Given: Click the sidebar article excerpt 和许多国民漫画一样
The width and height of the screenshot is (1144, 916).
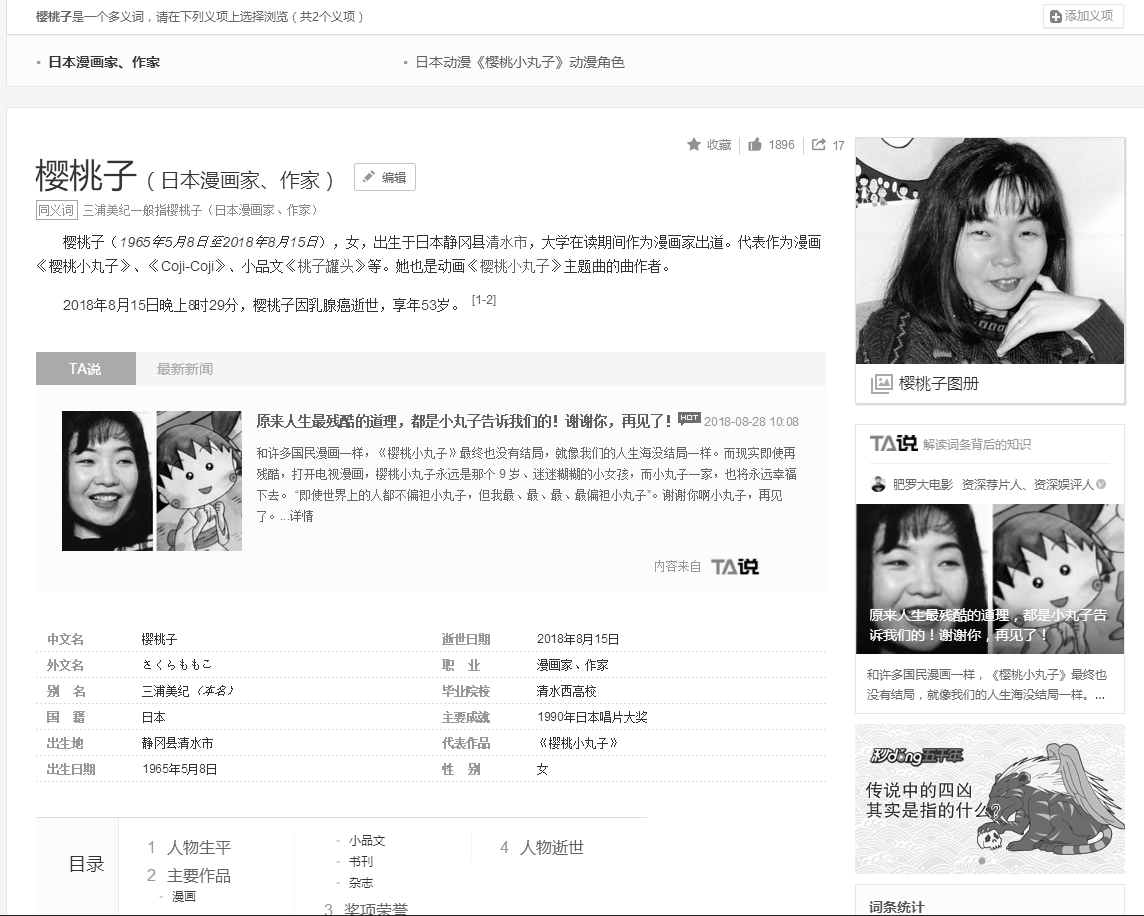Looking at the screenshot, I should 986,685.
